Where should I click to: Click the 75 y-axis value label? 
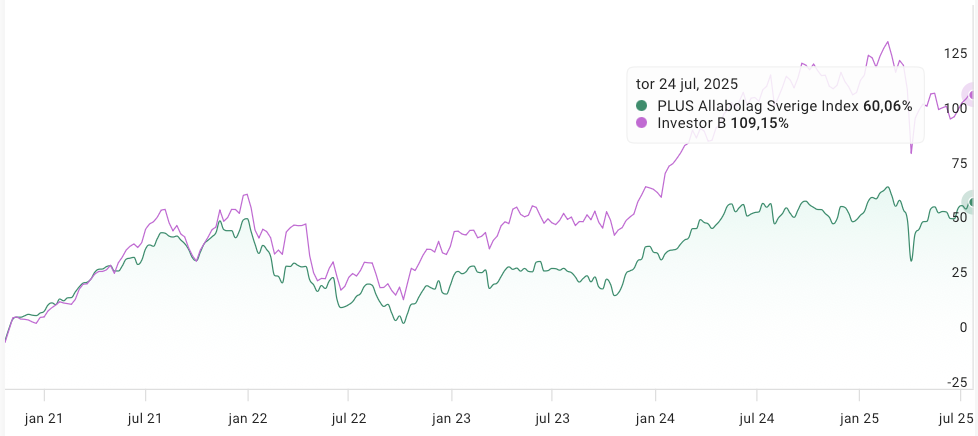[x=959, y=163]
